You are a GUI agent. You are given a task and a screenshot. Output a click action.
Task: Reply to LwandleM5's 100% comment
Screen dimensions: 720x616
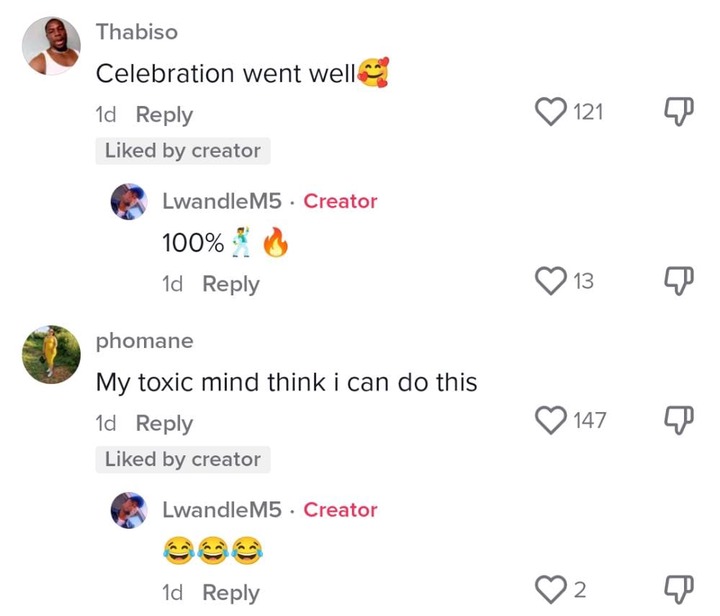[x=231, y=284]
